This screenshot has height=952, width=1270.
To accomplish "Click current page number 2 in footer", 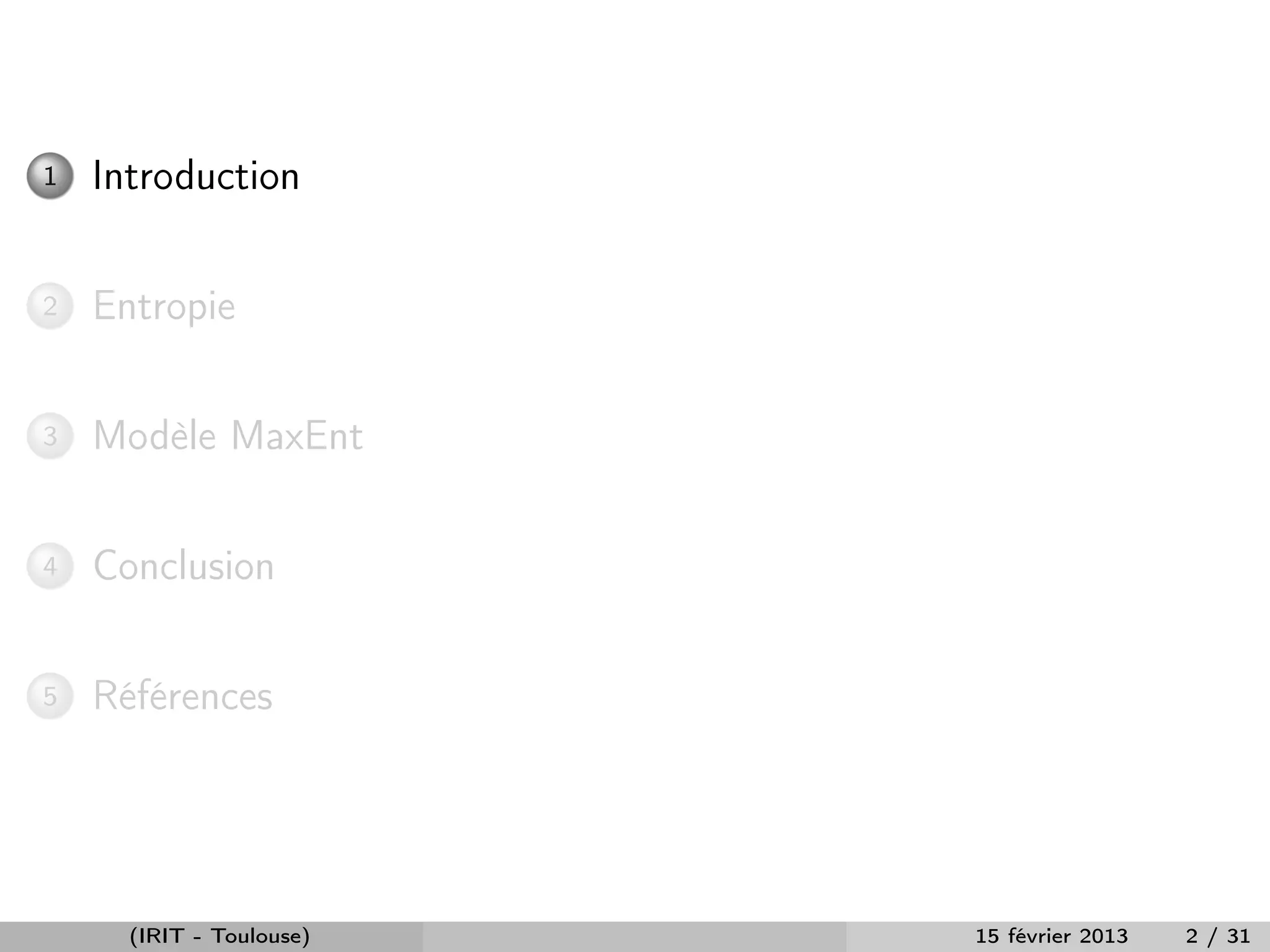I will (1191, 936).
